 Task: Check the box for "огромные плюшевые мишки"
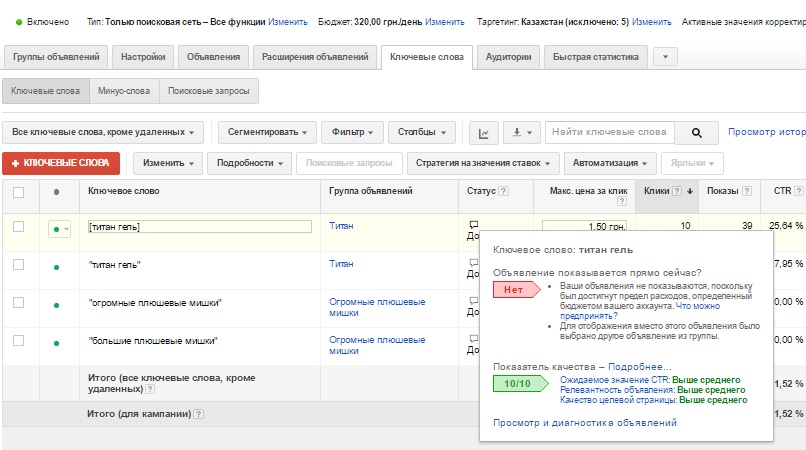[19, 303]
